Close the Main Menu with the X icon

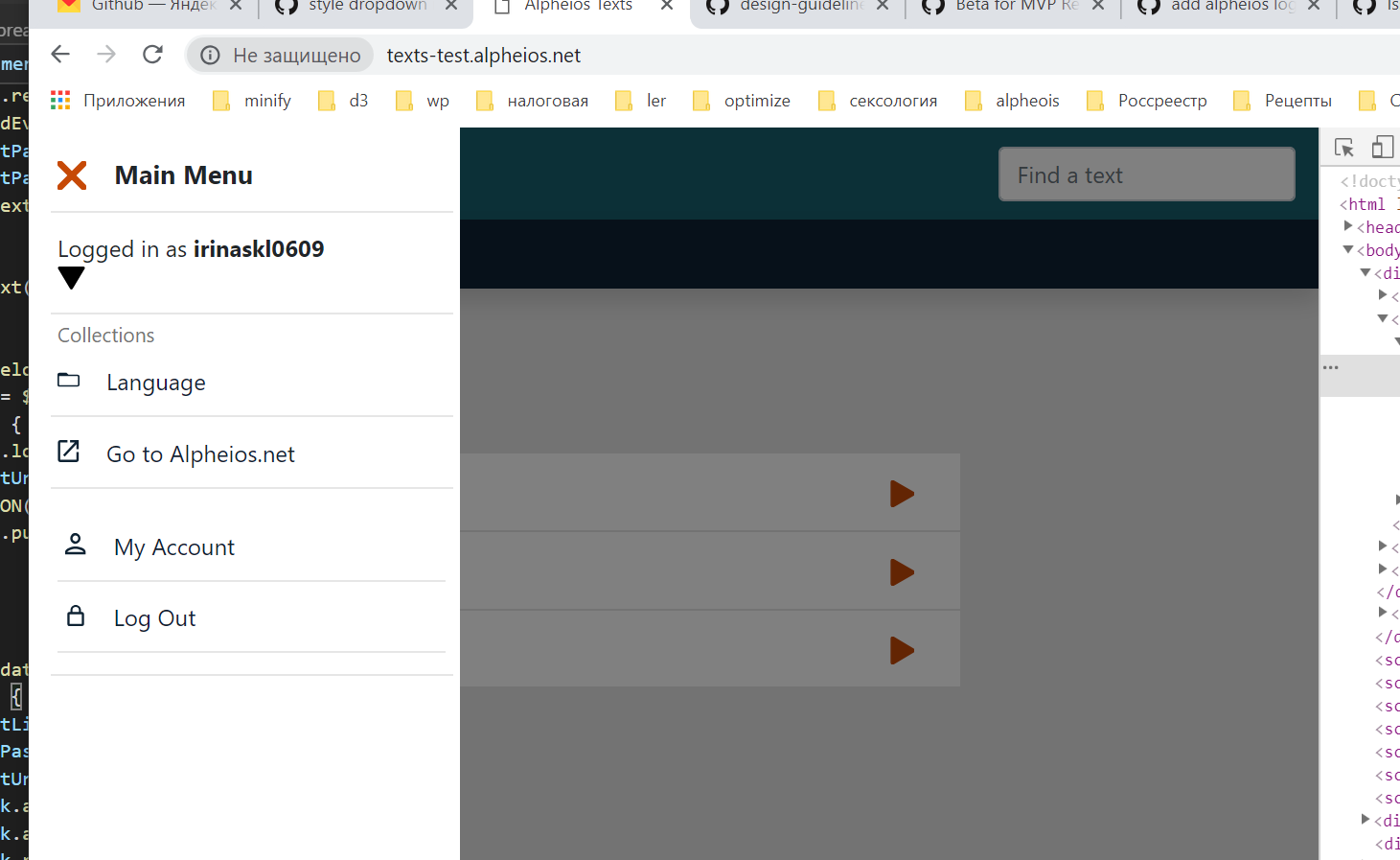point(72,174)
